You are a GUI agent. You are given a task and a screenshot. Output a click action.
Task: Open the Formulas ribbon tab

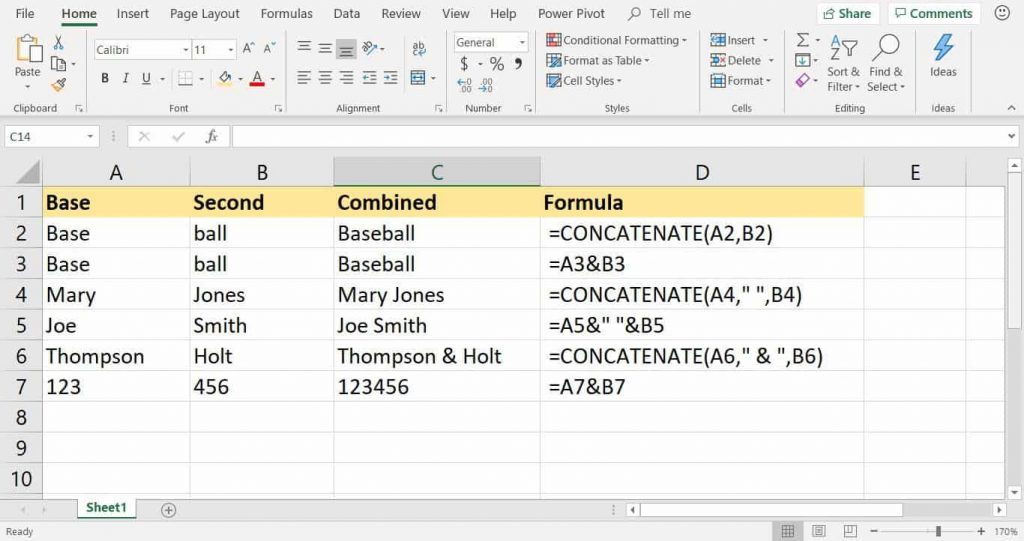(x=286, y=14)
